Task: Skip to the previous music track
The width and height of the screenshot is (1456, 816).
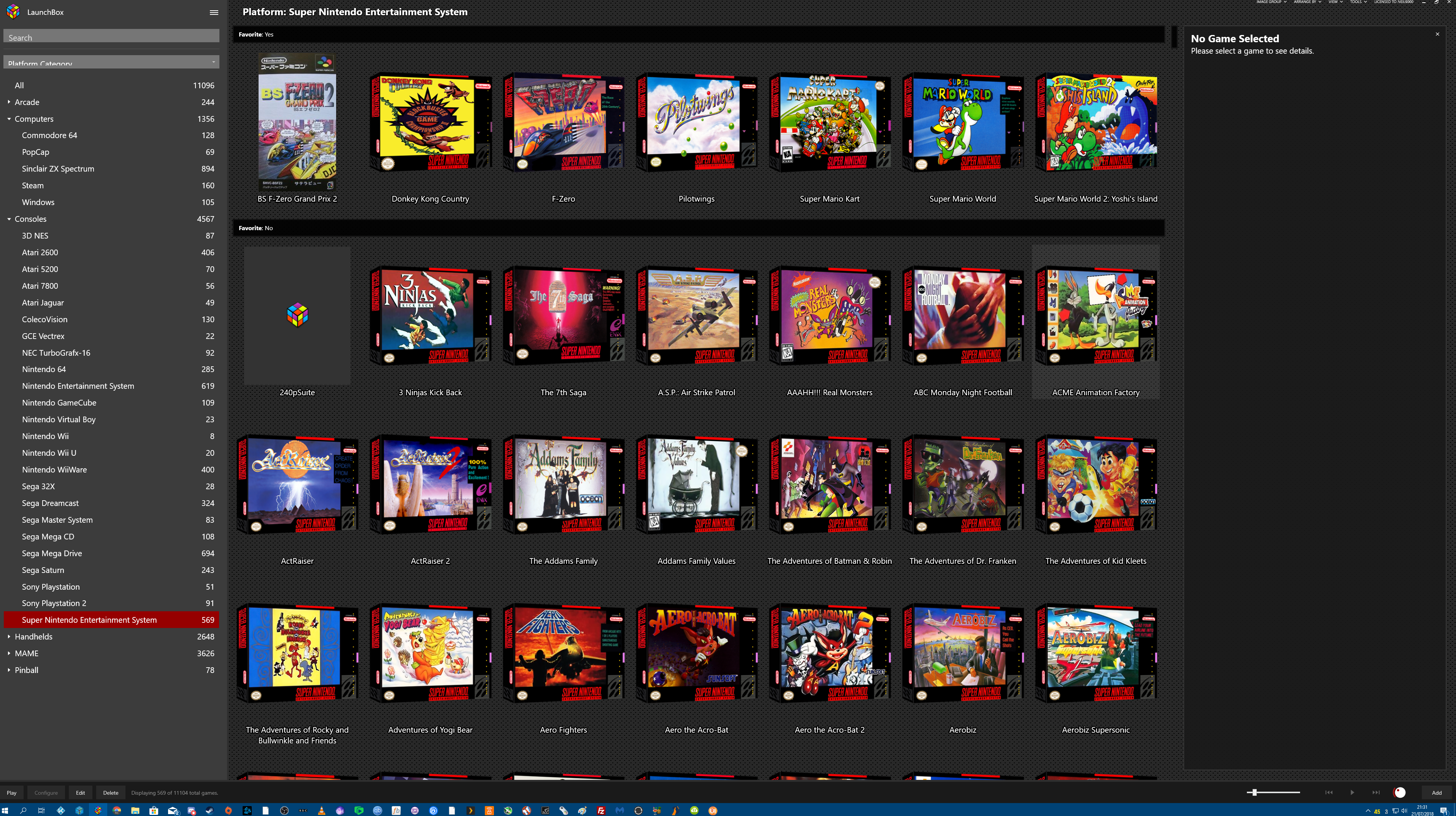Action: tap(1329, 792)
